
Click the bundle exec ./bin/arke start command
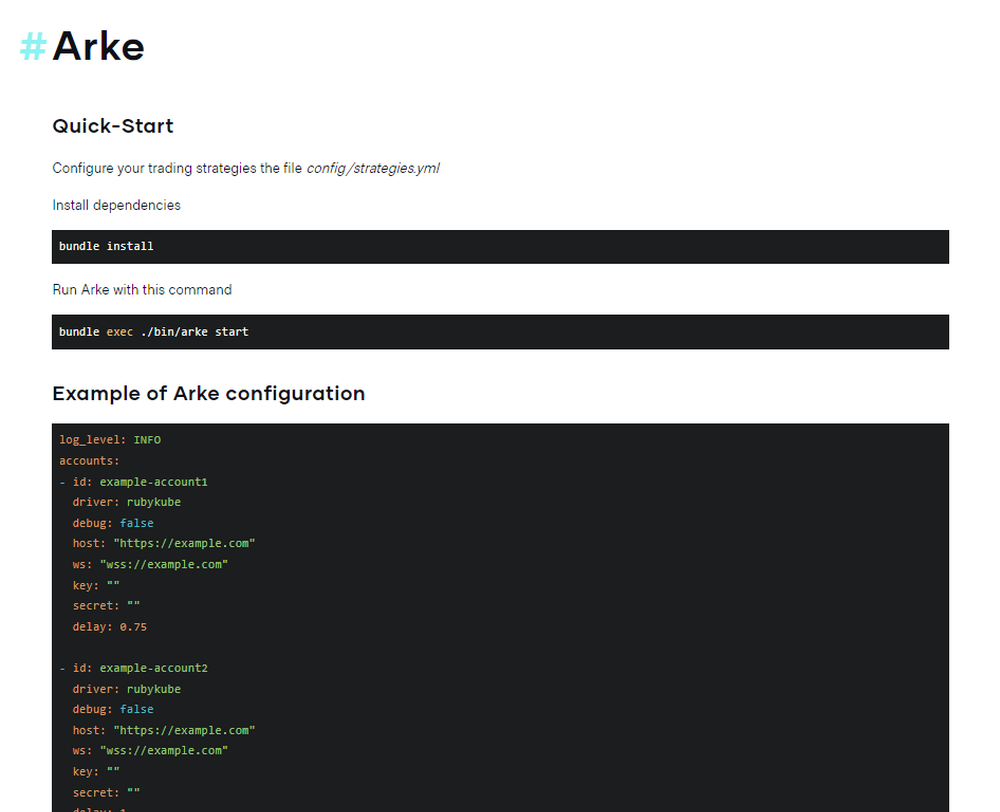(x=154, y=331)
